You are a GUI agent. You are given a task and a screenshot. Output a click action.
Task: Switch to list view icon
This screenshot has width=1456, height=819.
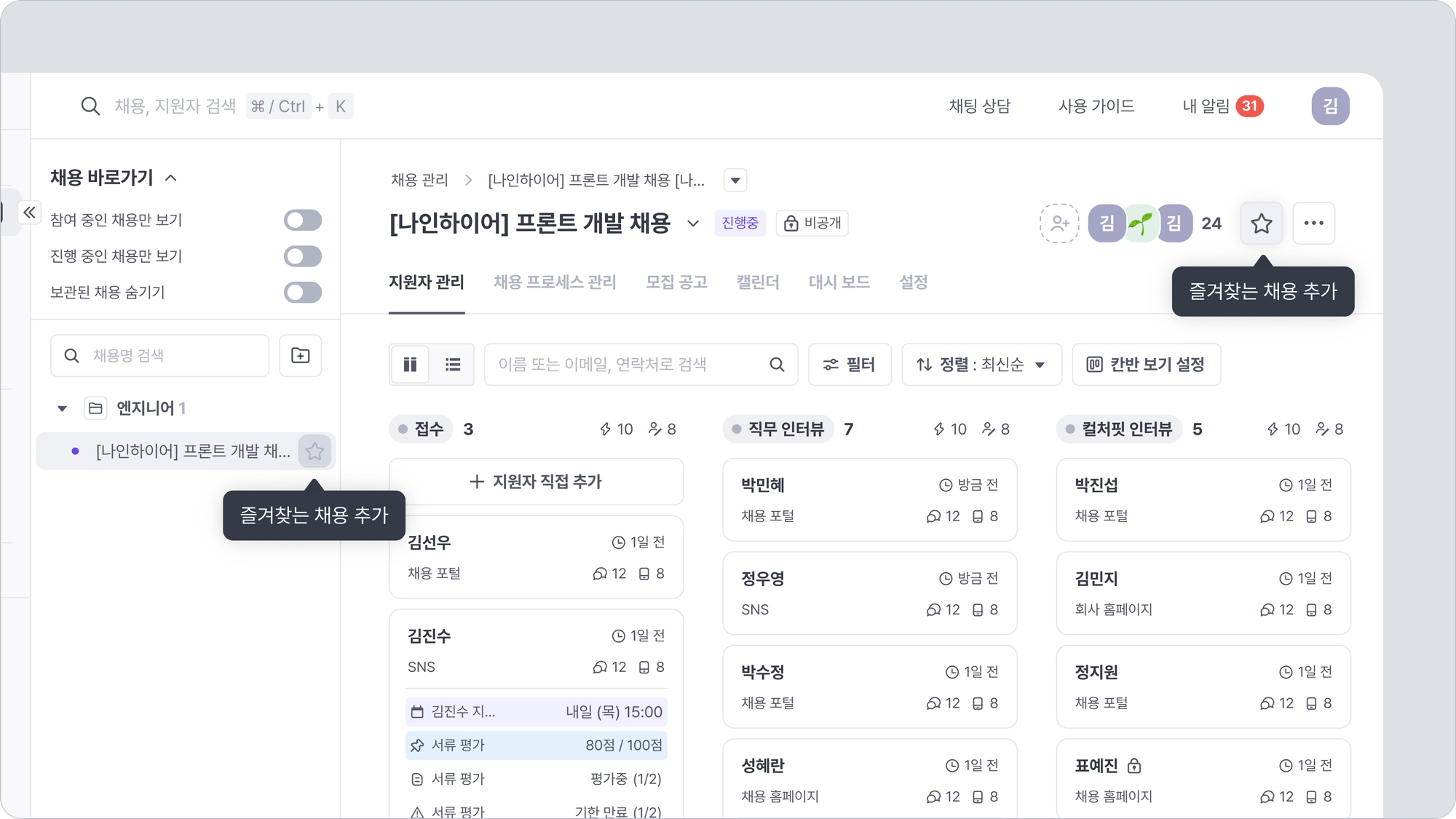[453, 364]
